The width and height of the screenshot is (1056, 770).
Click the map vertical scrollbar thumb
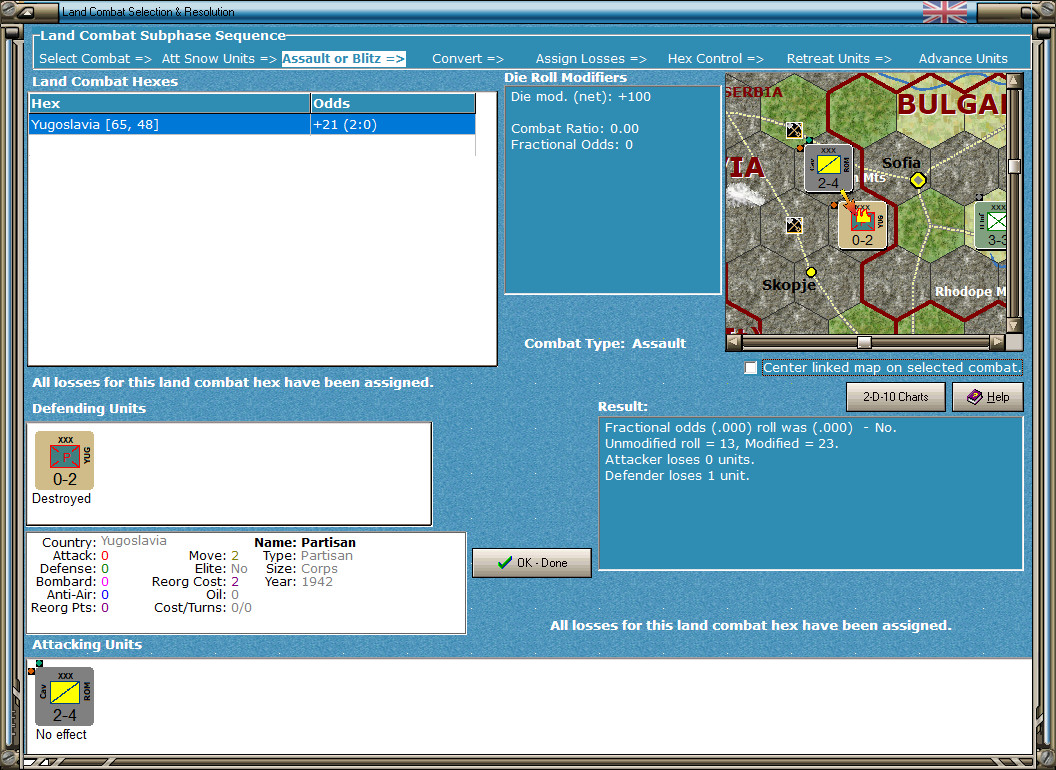[1014, 166]
